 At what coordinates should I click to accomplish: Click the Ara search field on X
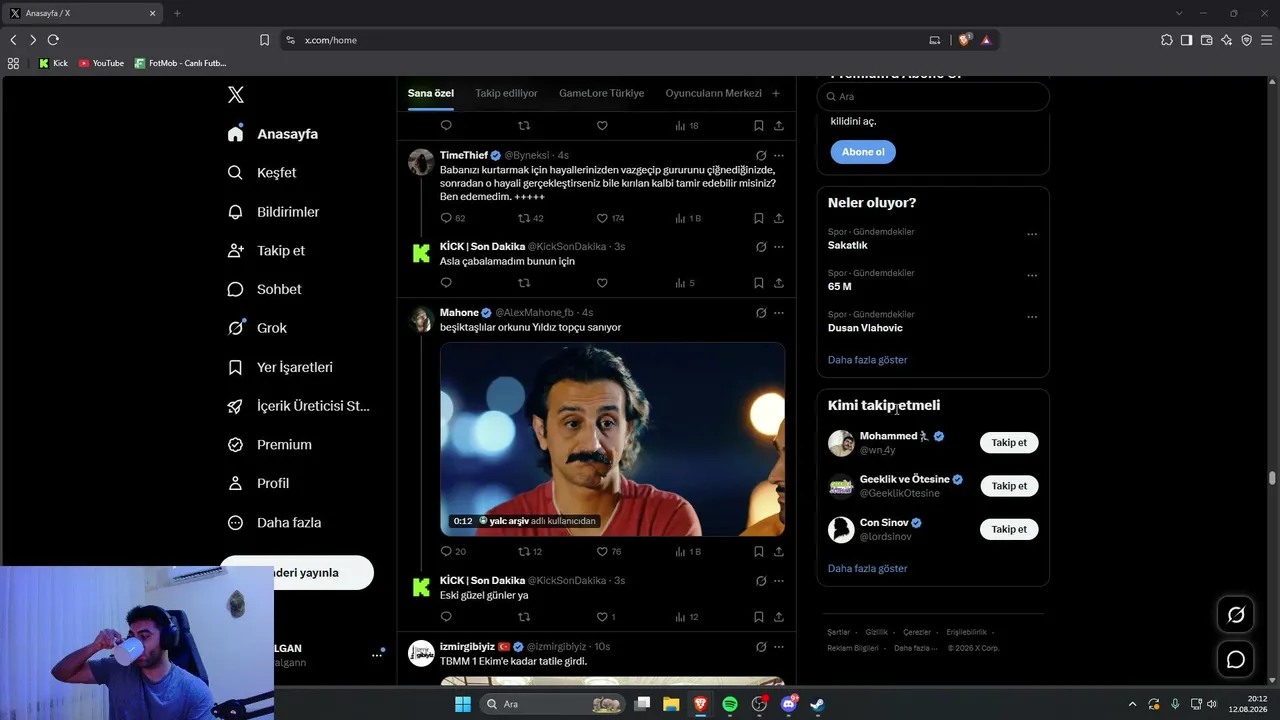(x=933, y=97)
